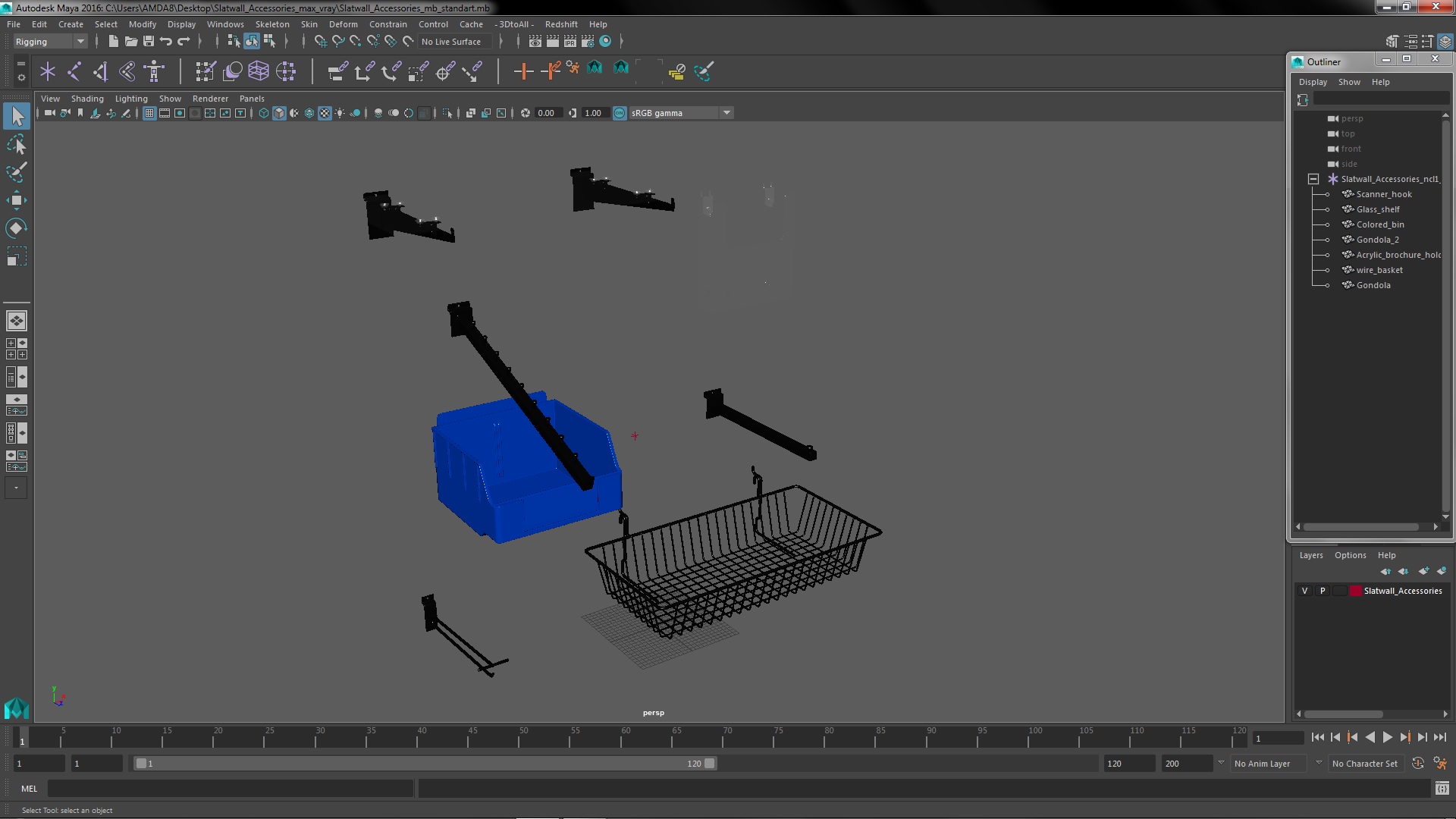Screen dimensions: 1456x819
Task: Select Colored_bin in Outliner
Action: pyautogui.click(x=1379, y=224)
